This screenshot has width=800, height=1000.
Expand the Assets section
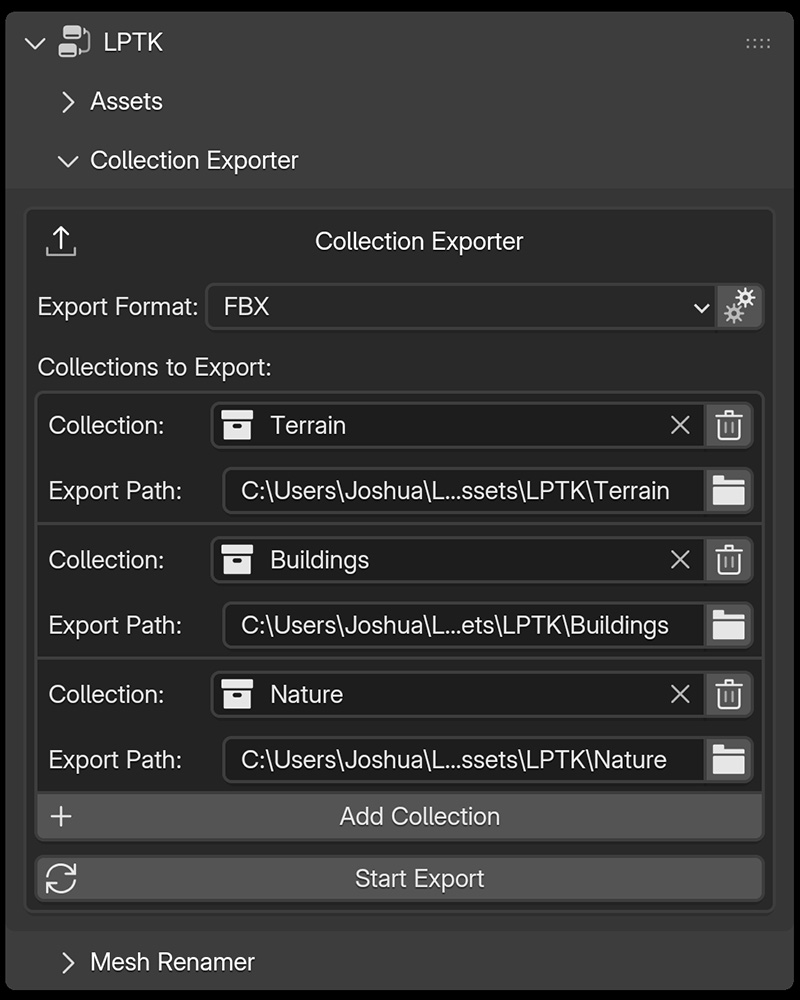tap(67, 101)
